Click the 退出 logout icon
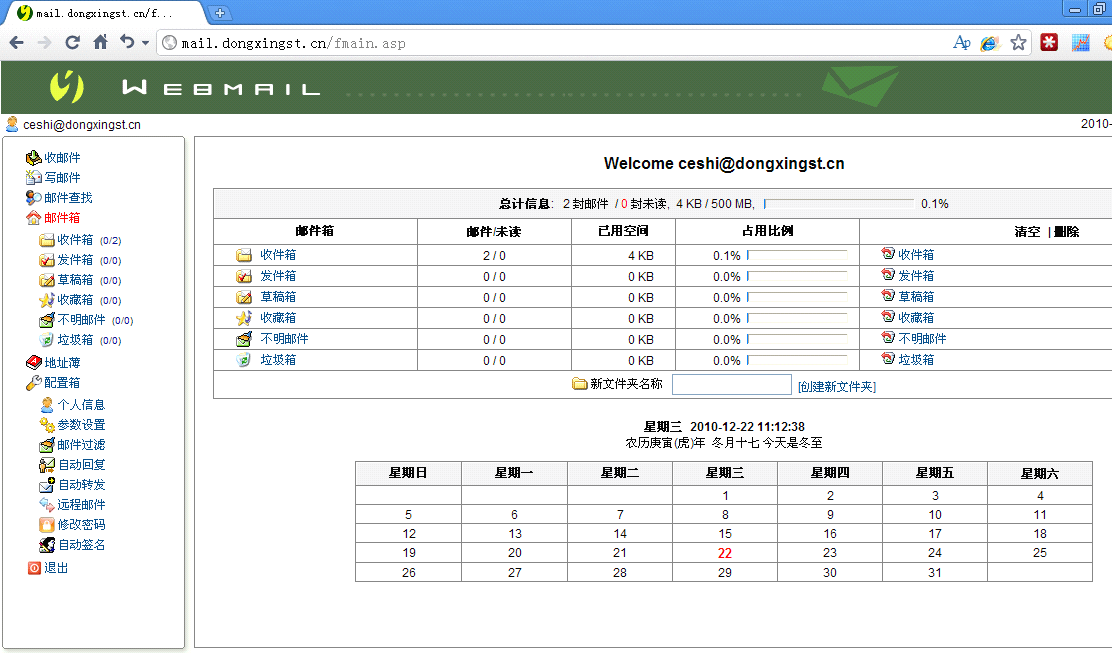1112x653 pixels. (34, 568)
